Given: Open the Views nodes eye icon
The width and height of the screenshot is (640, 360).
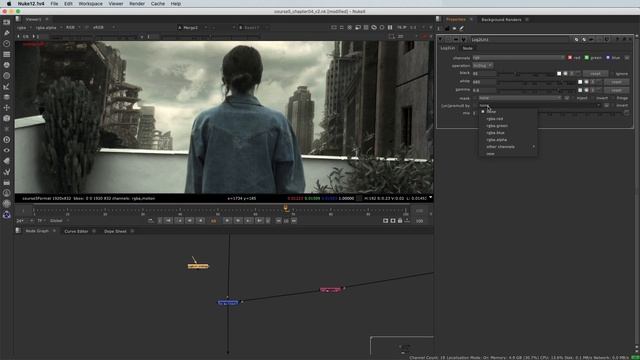Looking at the screenshot, I should coord(7,150).
